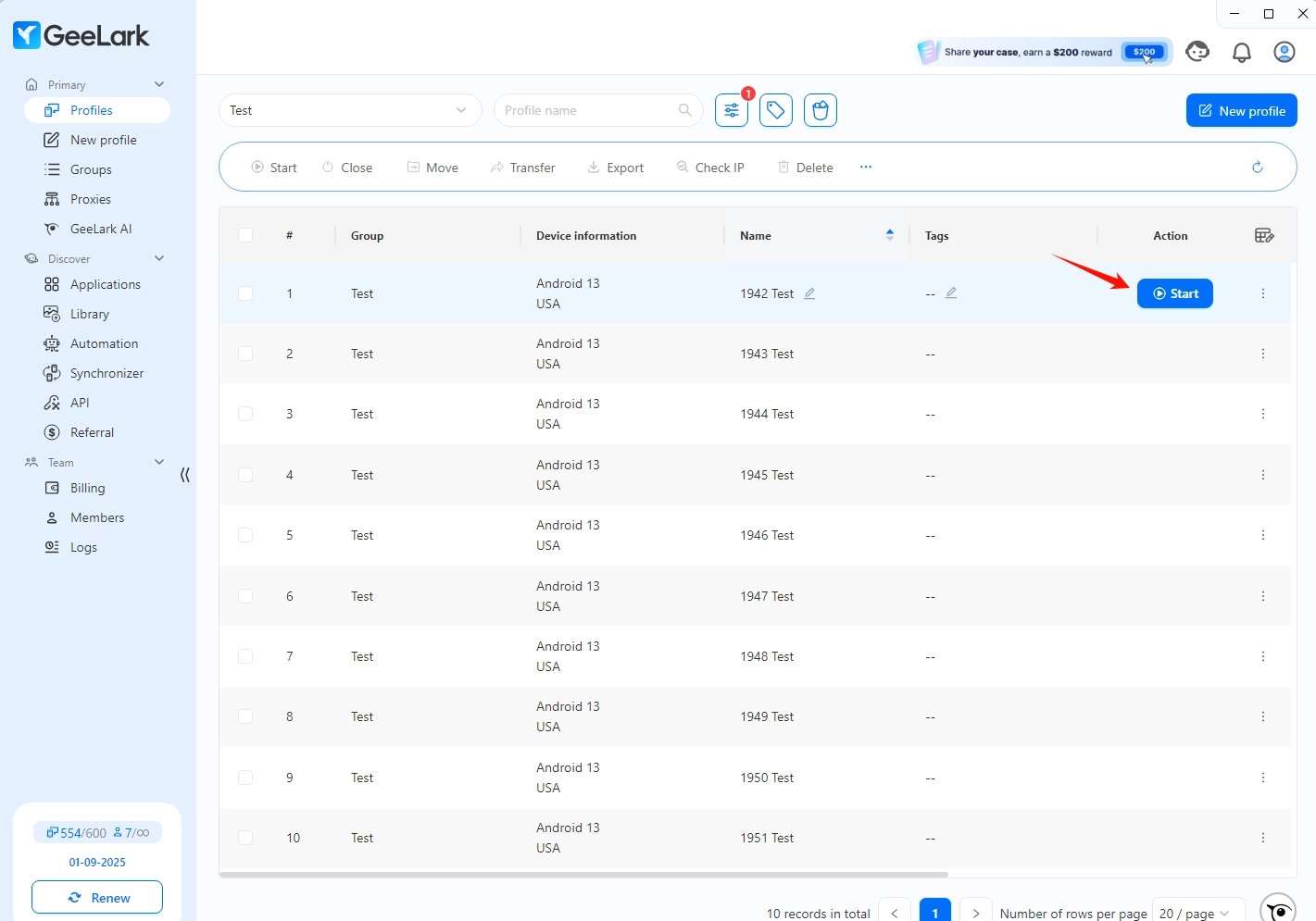Open the more actions ellipsis menu
1316x921 pixels.
(x=865, y=167)
